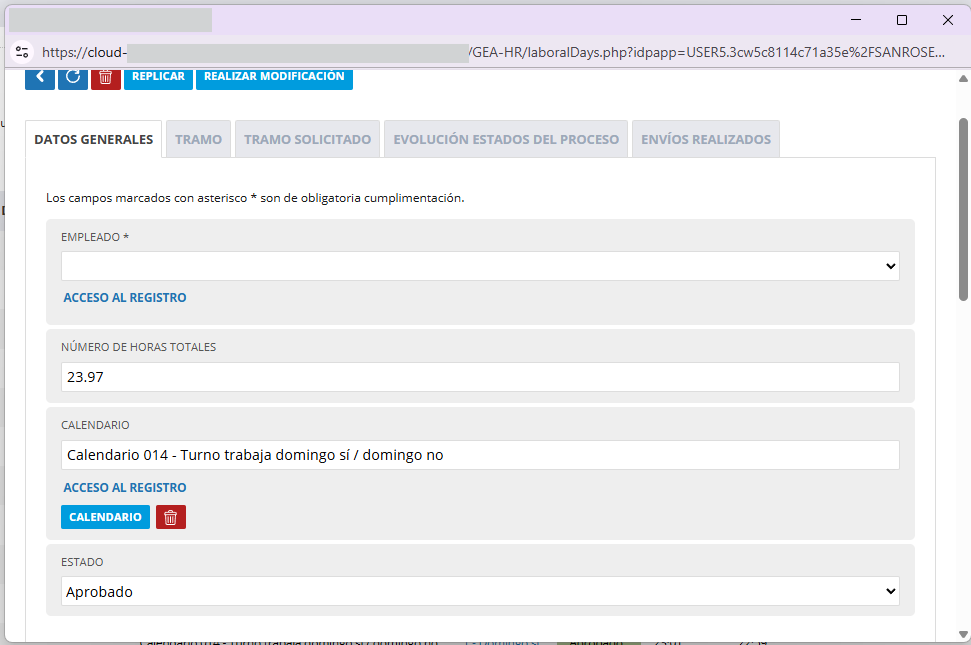Click the scrollbar down arrow
Viewport: 971px width, 645px height.
click(963, 636)
